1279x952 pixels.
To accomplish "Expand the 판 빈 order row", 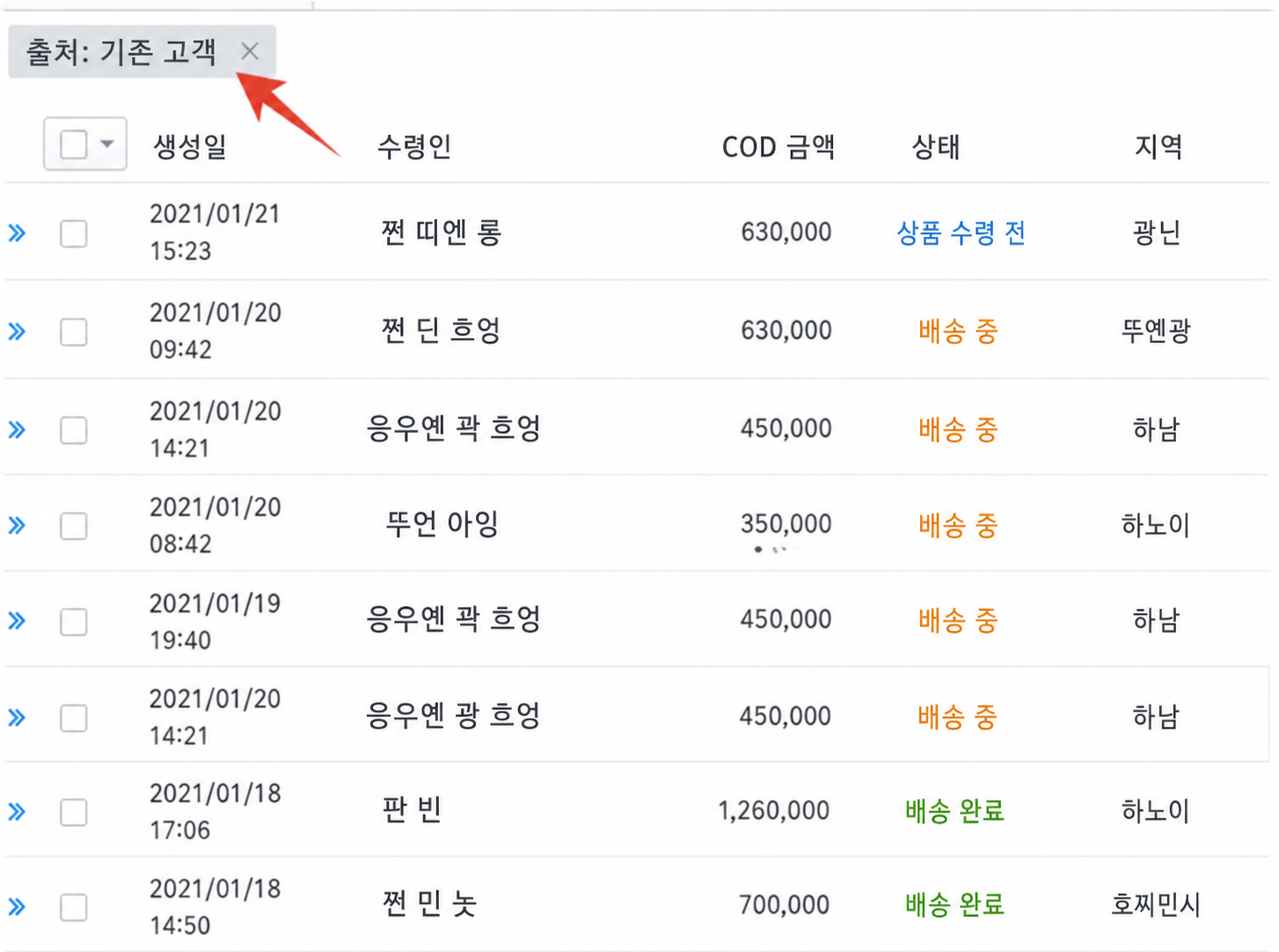I will (17, 811).
